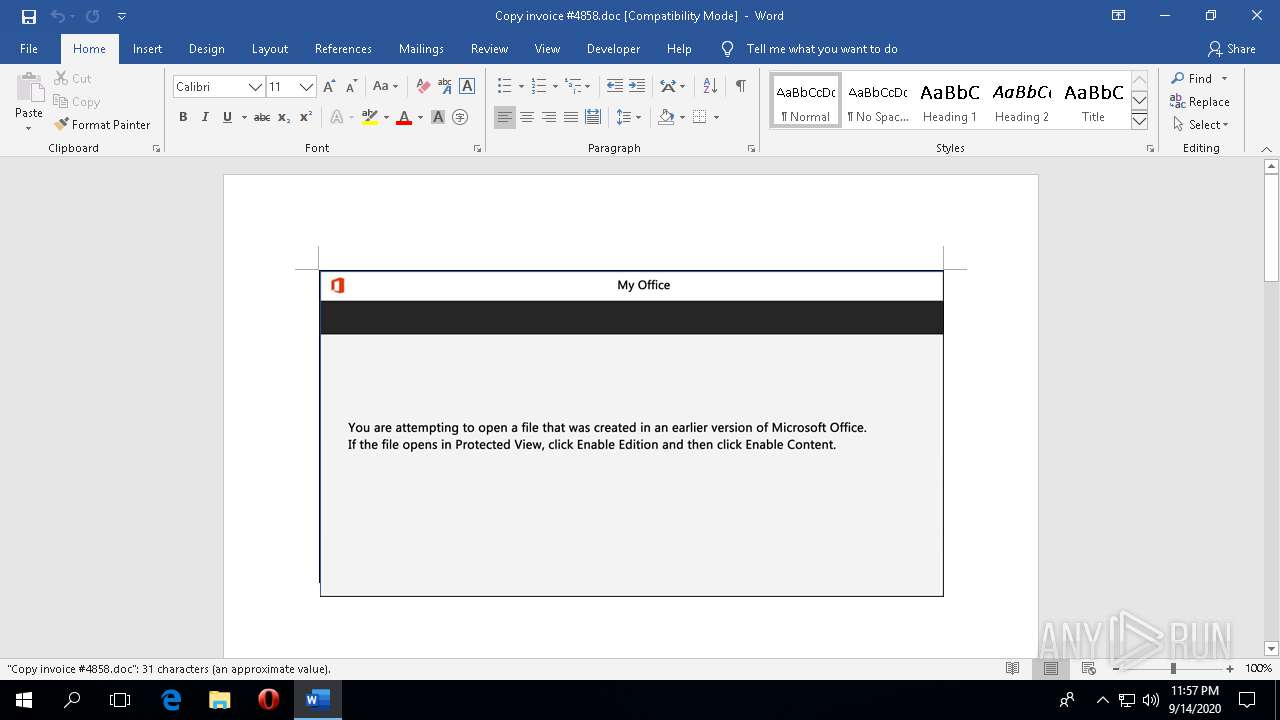
Task: Open Windows Start menu
Action: [23, 700]
